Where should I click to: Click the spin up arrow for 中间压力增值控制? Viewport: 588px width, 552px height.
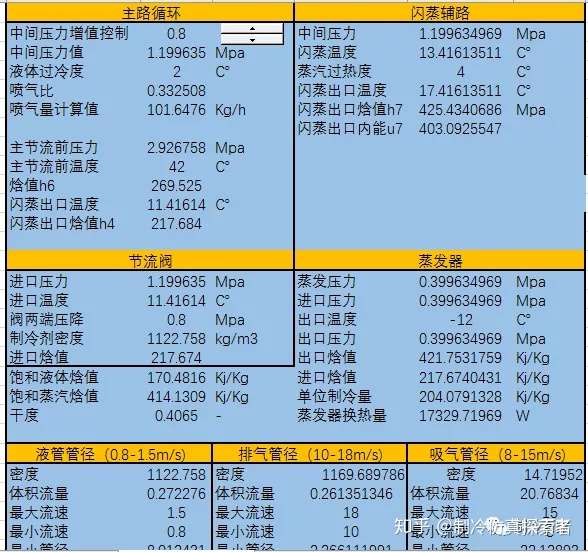click(x=252, y=28)
